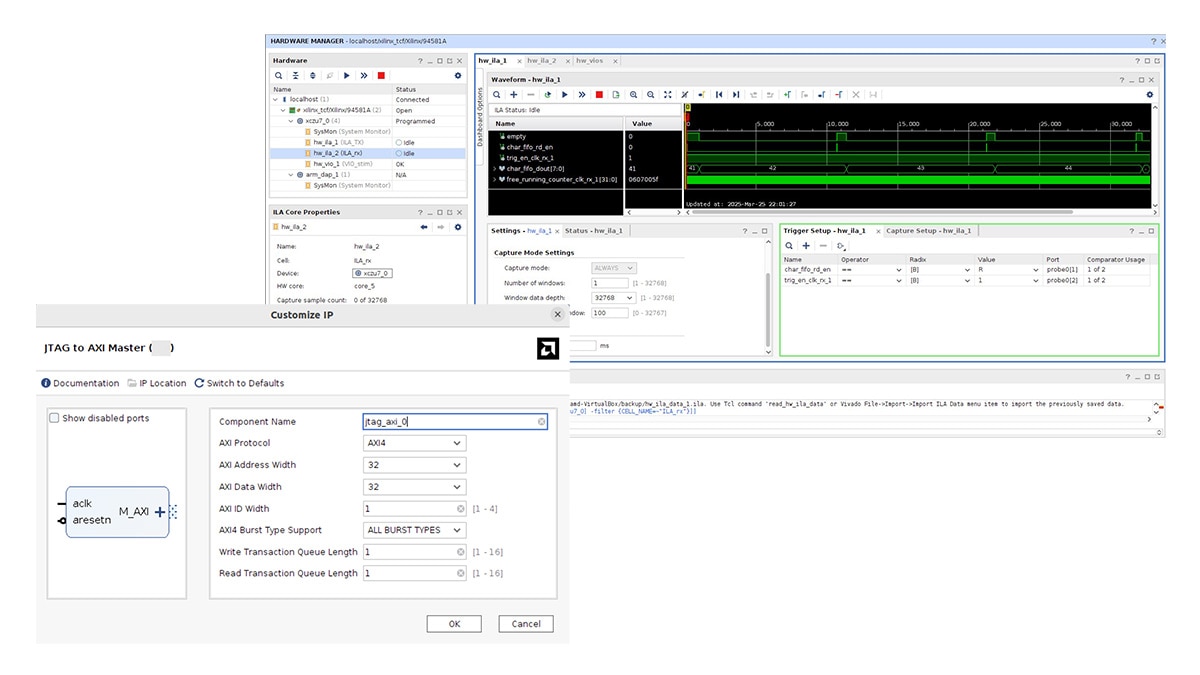This screenshot has height=675, width=1200.
Task: Add a probe with Waveform plus icon
Action: pos(513,95)
